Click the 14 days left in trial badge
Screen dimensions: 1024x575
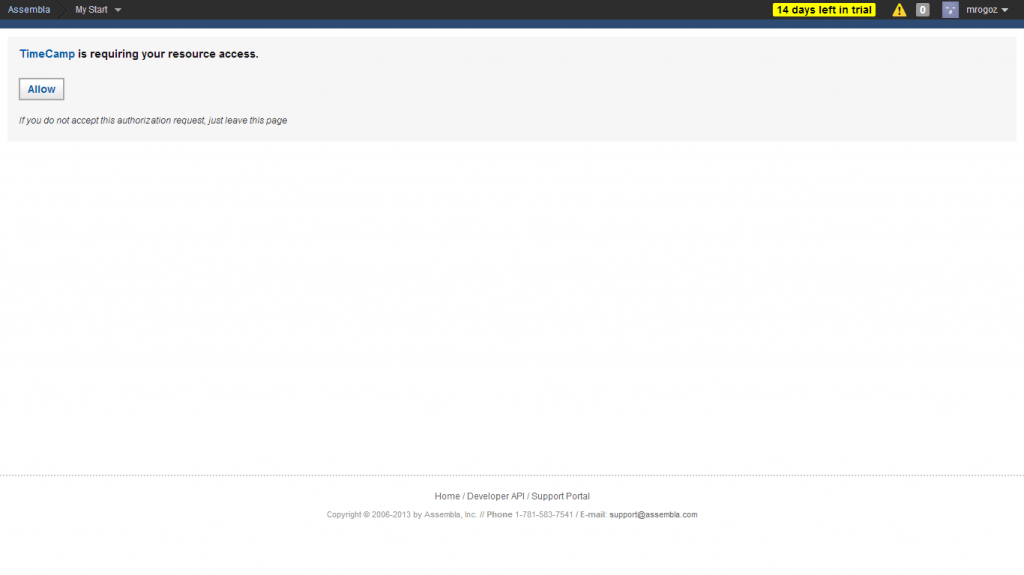click(824, 10)
